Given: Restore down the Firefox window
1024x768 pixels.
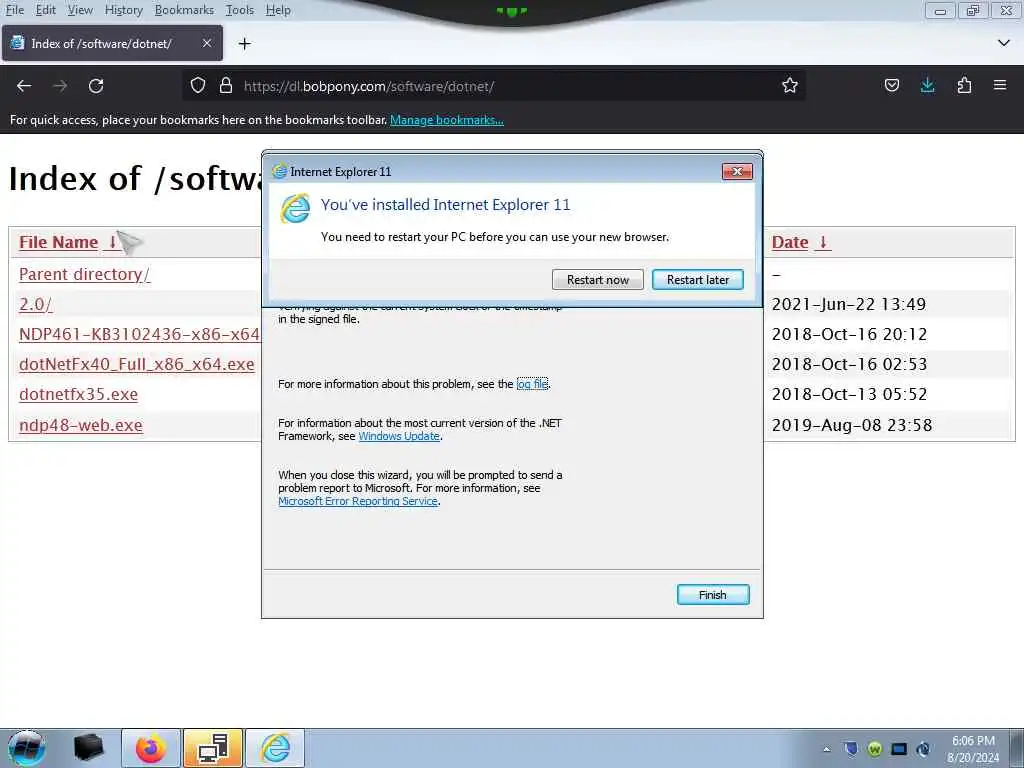Looking at the screenshot, I should (973, 10).
